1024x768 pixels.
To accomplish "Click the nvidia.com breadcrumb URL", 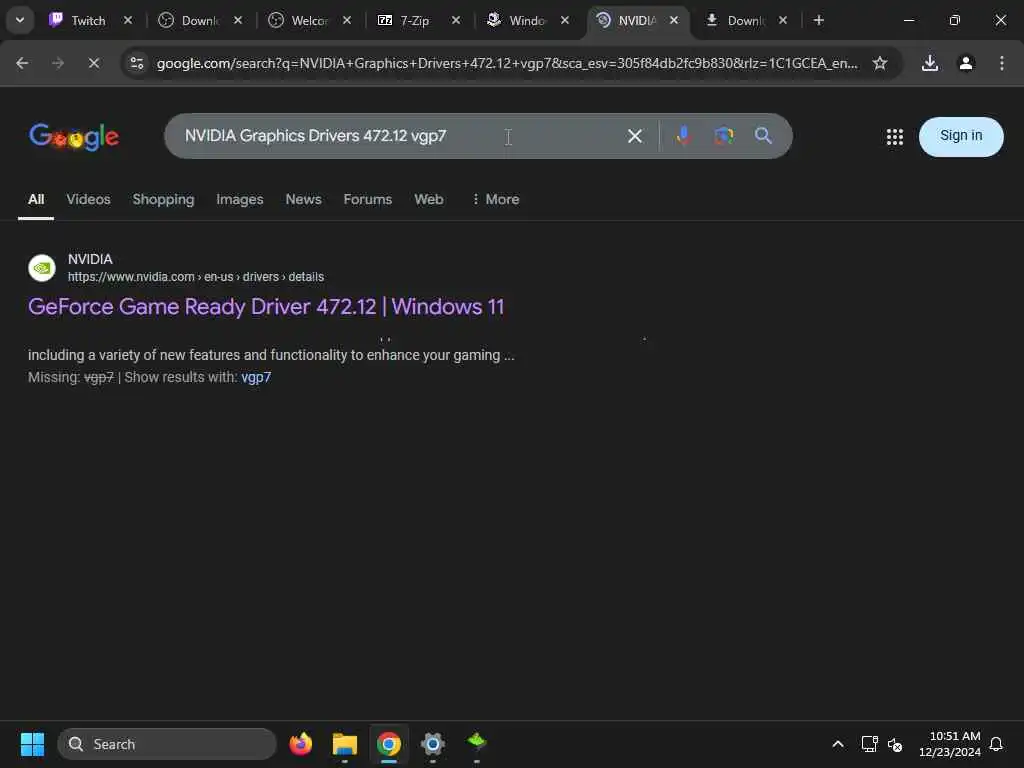I will coord(196,277).
